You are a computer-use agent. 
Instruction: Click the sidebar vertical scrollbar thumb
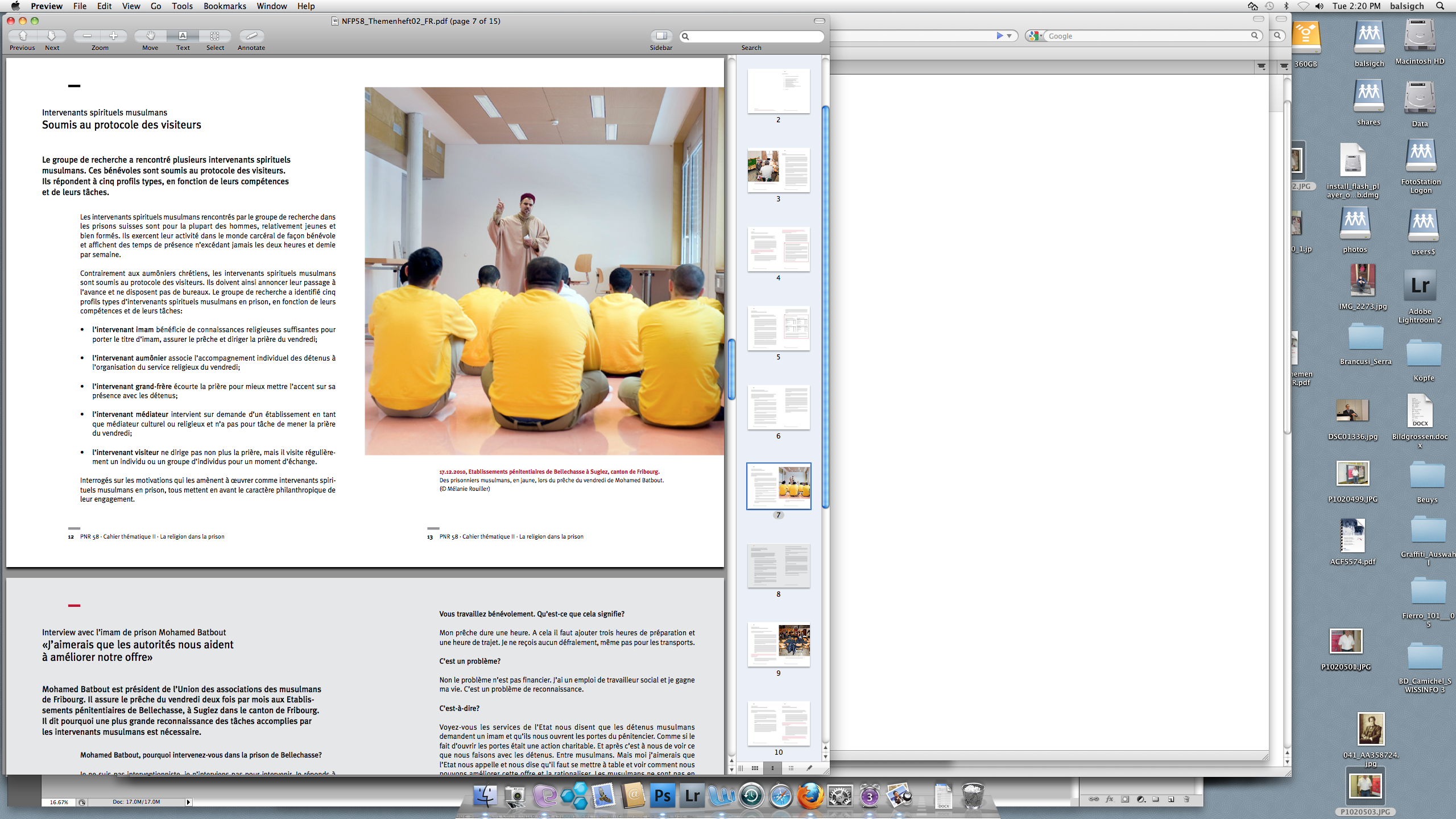pos(825,307)
